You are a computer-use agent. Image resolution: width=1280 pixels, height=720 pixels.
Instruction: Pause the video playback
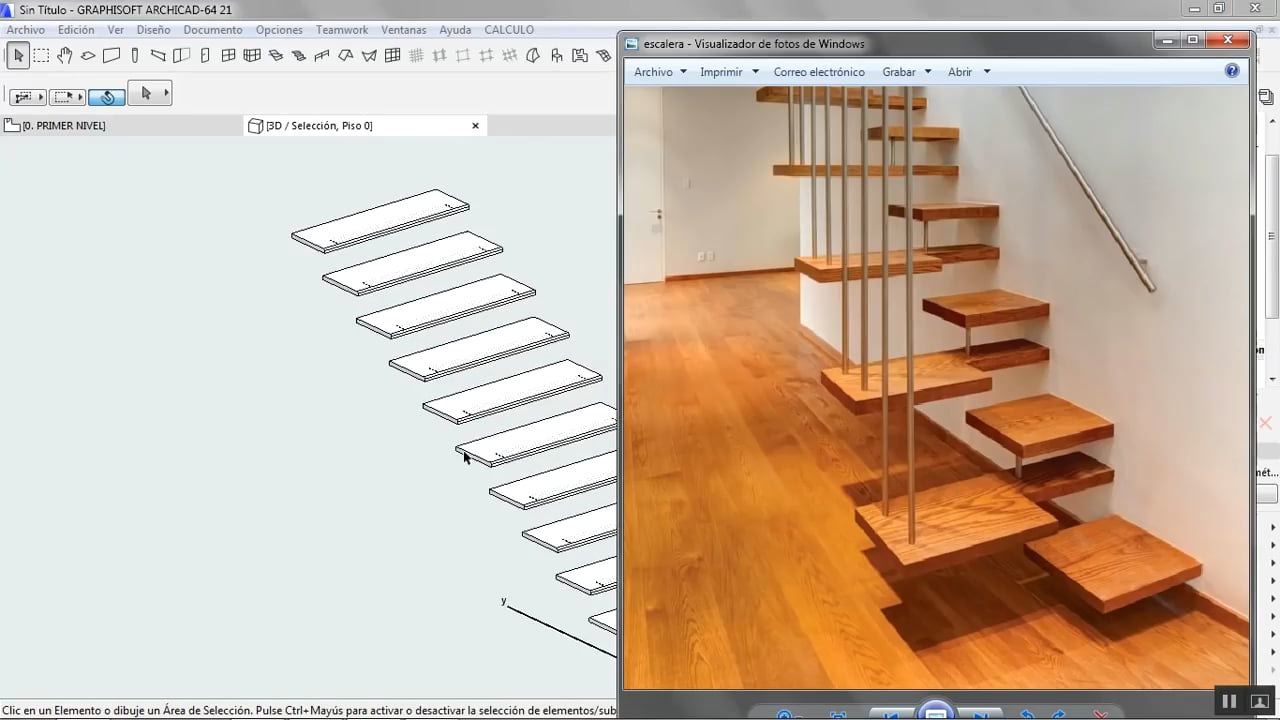1229,701
